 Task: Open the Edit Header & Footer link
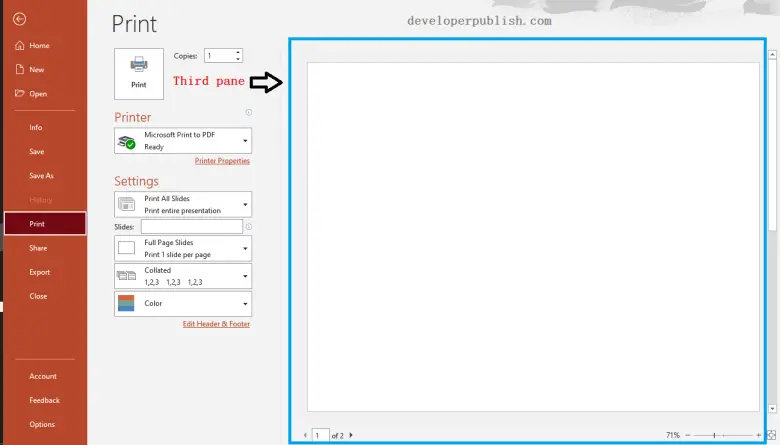point(216,324)
